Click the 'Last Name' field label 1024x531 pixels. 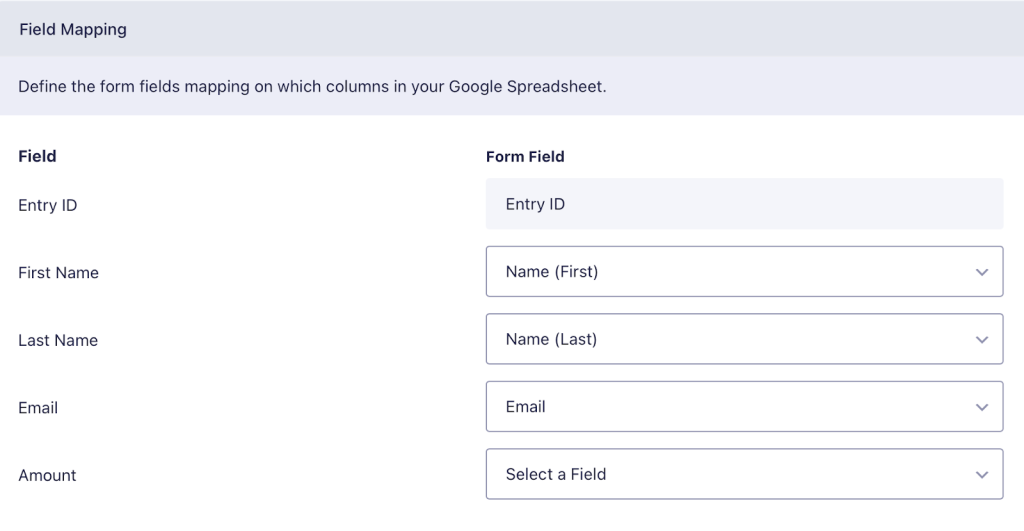click(x=58, y=340)
